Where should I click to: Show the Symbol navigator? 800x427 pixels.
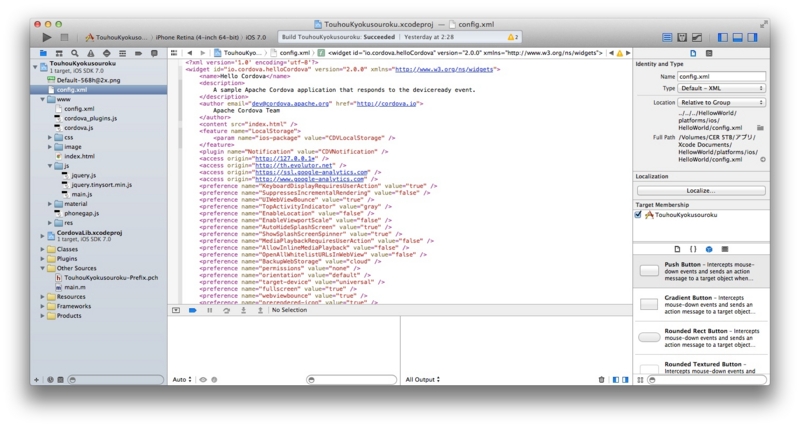(x=59, y=53)
